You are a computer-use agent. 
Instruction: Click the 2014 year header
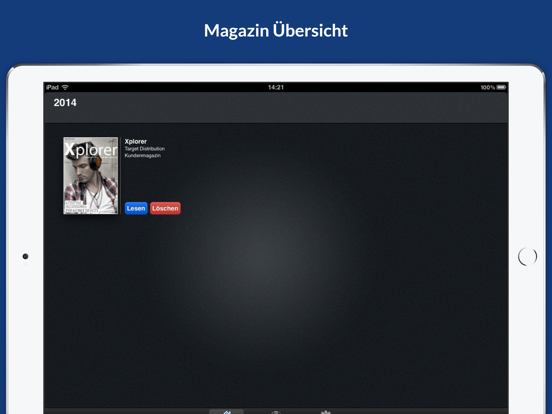coord(65,102)
